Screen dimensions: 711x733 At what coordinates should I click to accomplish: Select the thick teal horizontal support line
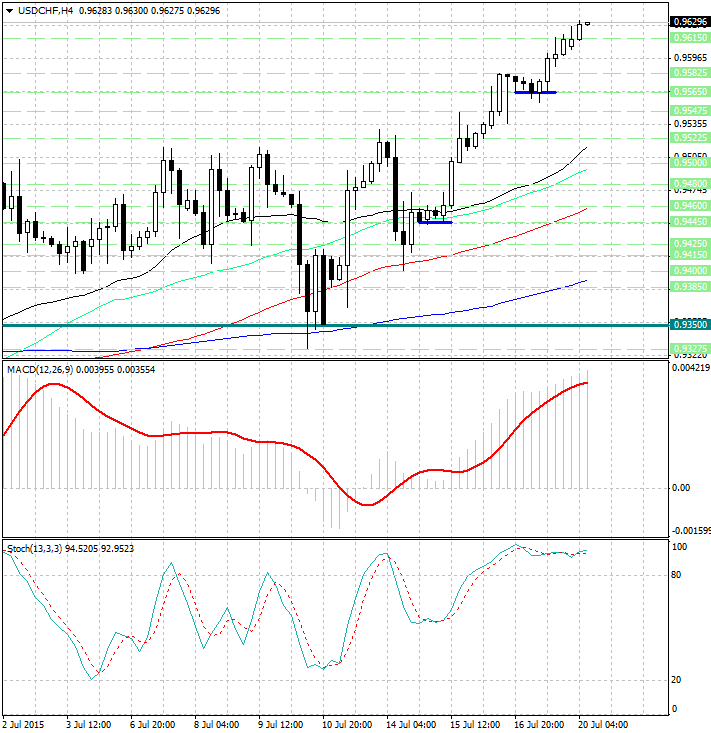[x=336, y=325]
